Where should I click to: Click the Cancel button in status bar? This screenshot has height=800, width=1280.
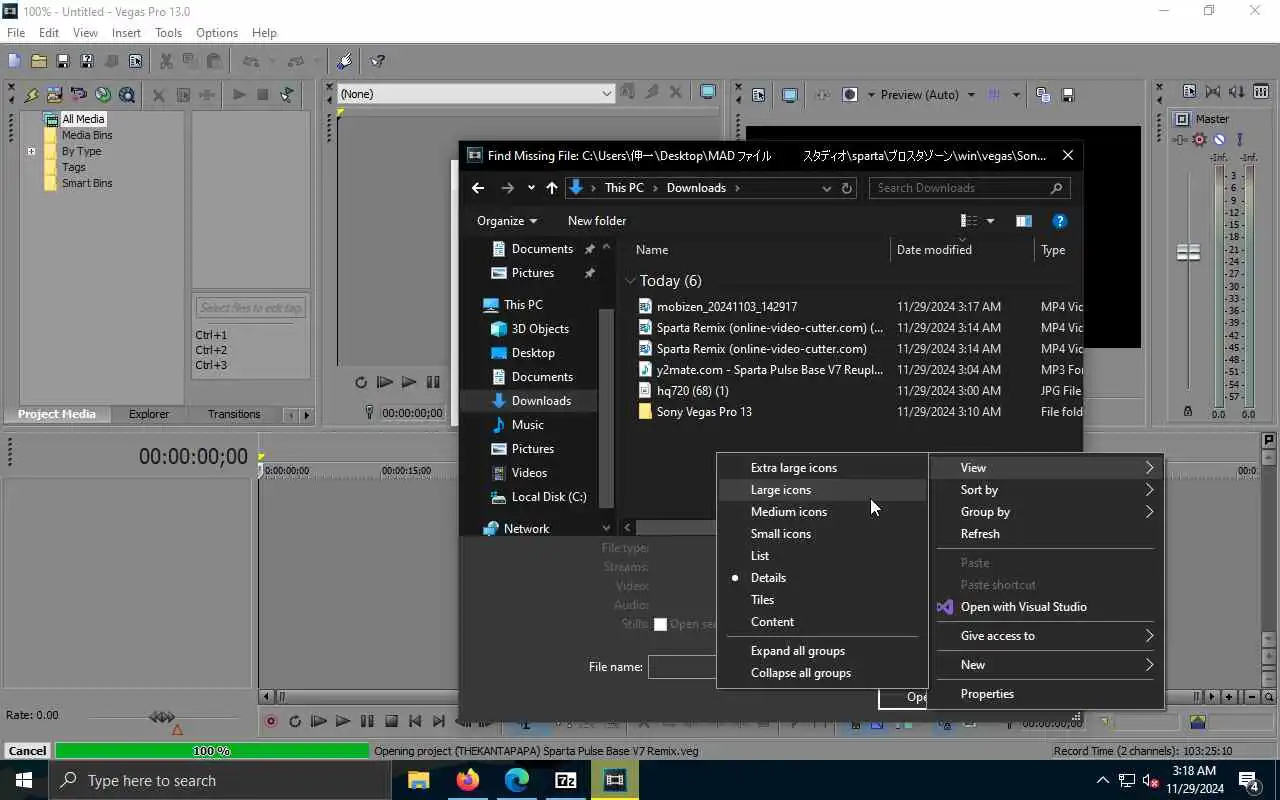pos(27,751)
